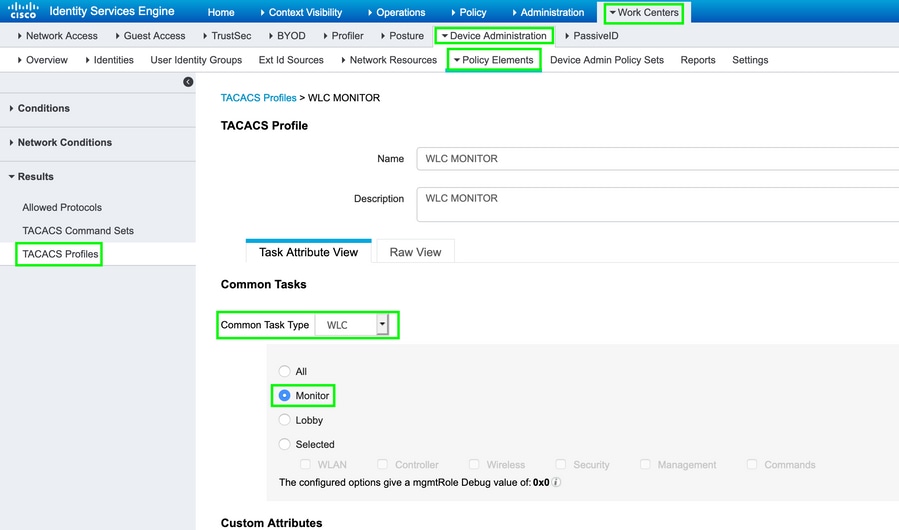Go to Ext Id Sources
This screenshot has width=899, height=530.
tap(291, 60)
